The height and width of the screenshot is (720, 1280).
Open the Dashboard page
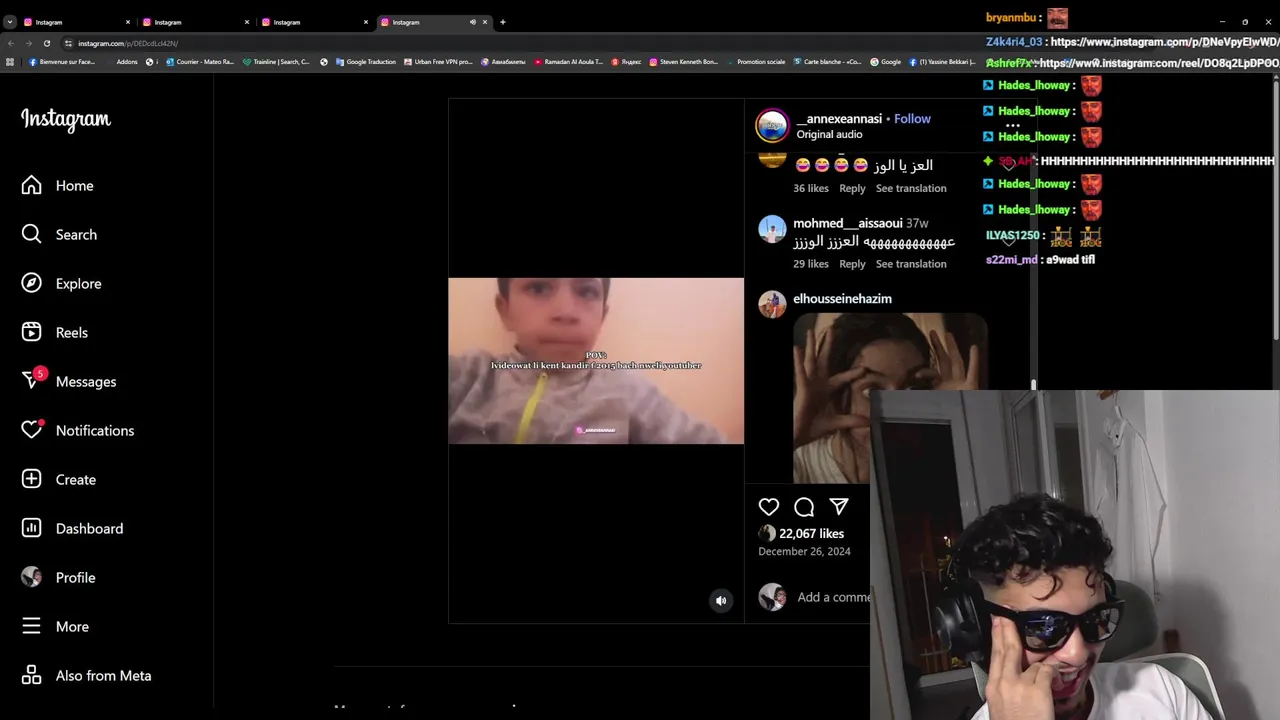click(72, 529)
